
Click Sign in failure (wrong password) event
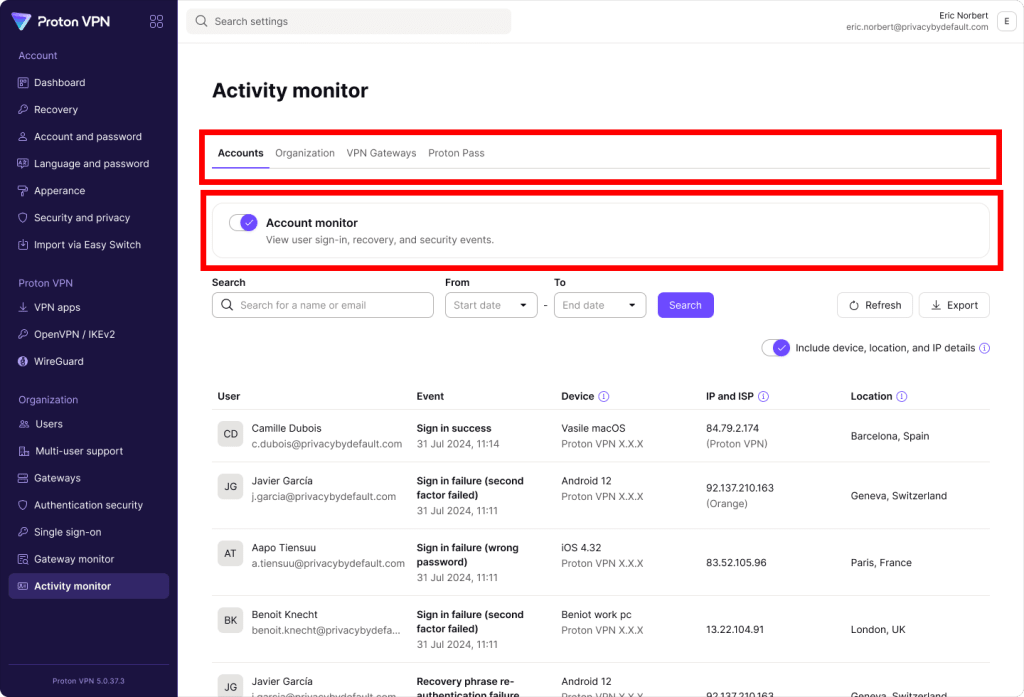point(468,555)
